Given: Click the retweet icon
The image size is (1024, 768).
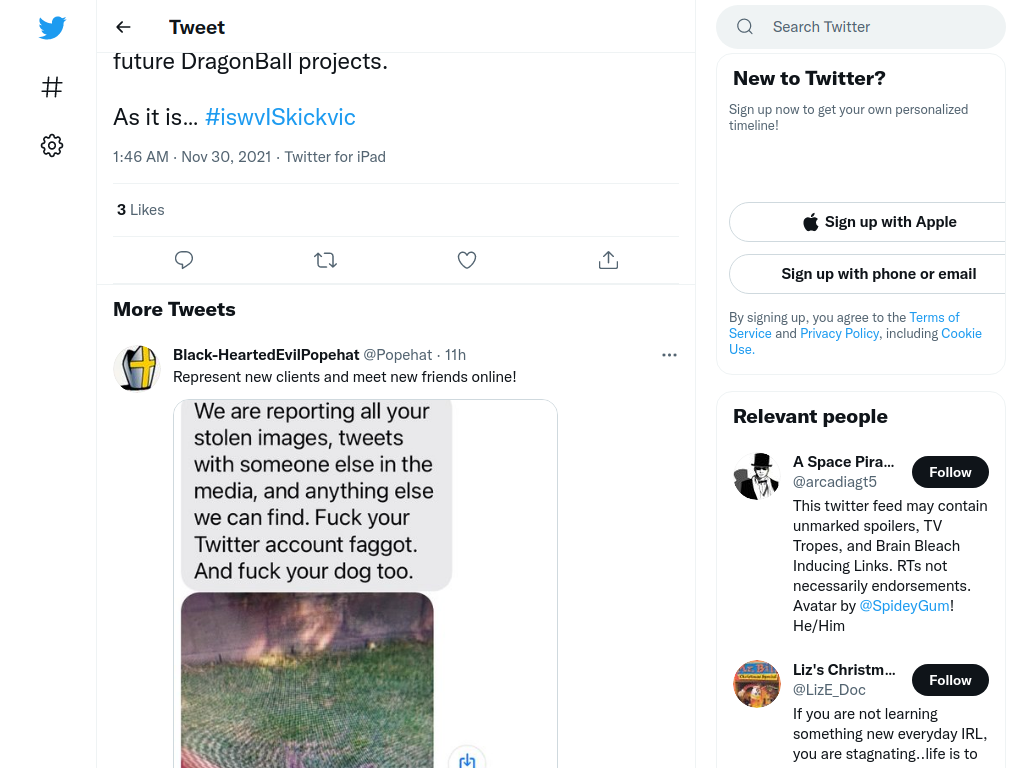Looking at the screenshot, I should [325, 261].
